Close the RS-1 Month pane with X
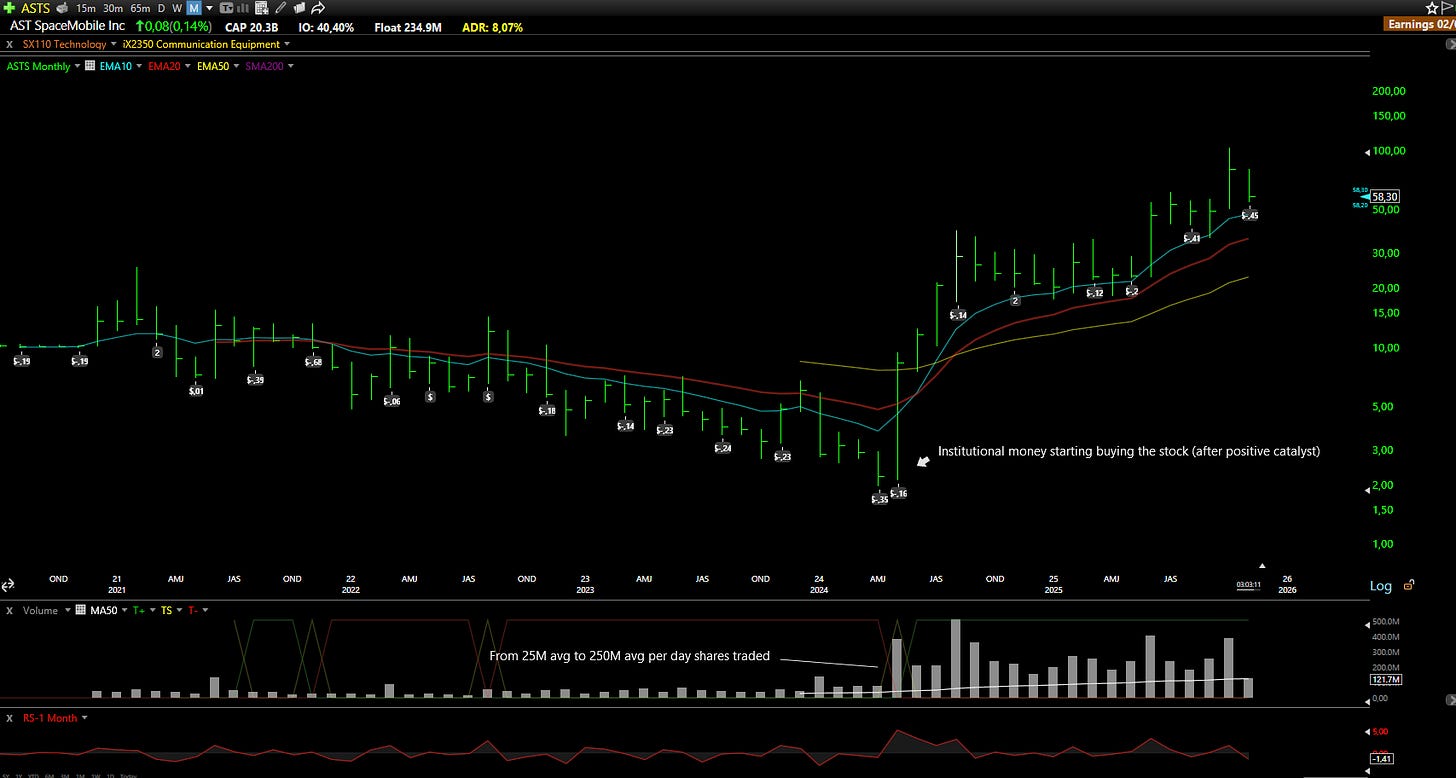 (9, 718)
